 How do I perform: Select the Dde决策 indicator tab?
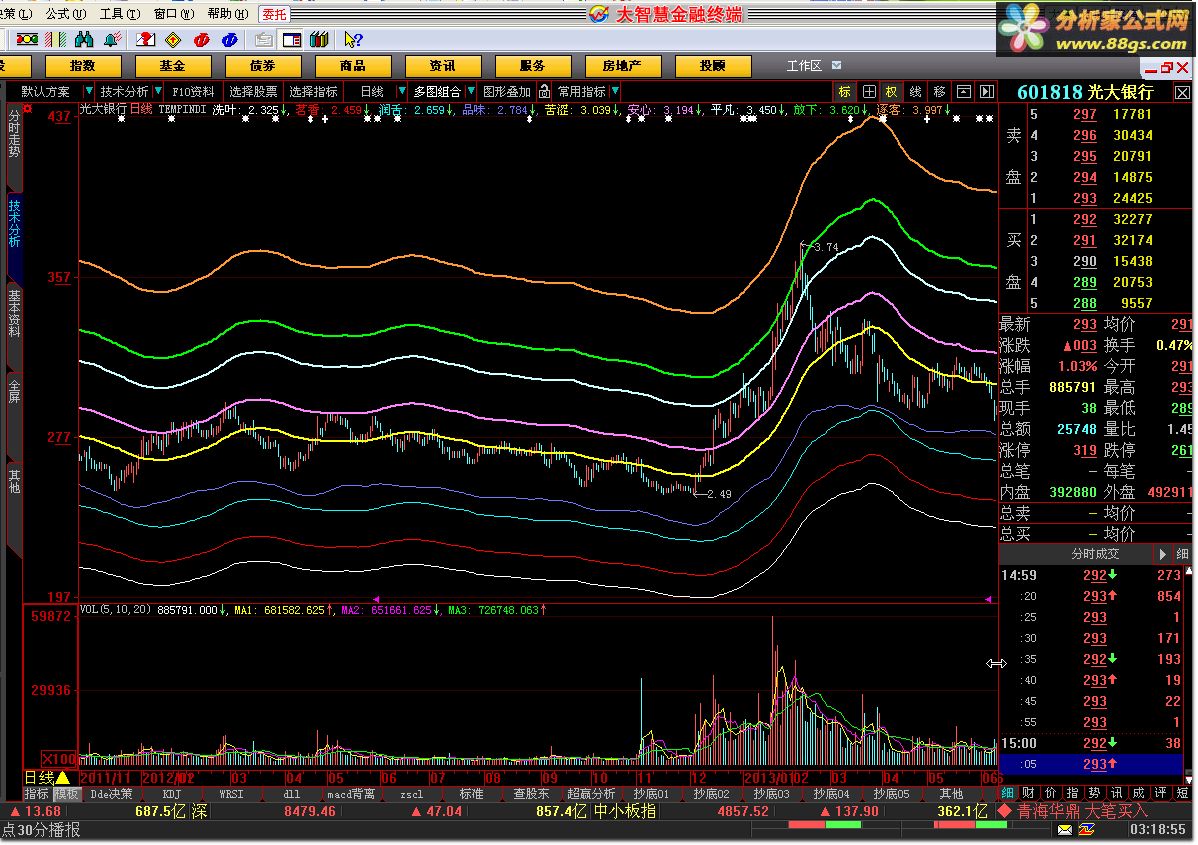[112, 795]
